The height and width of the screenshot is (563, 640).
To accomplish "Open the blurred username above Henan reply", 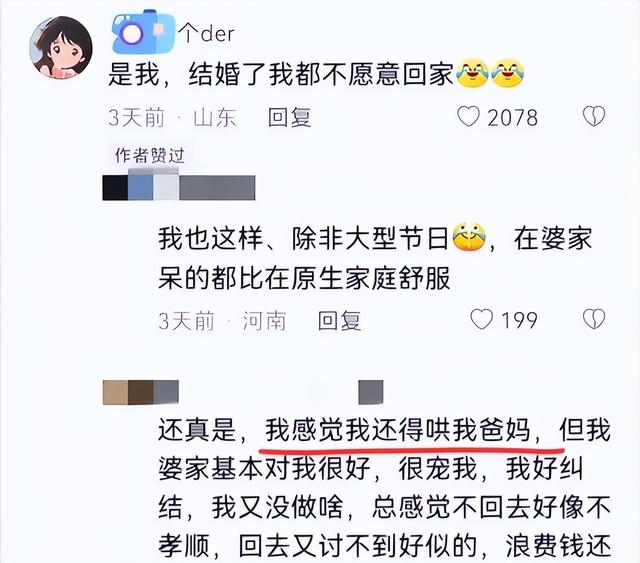I will point(179,187).
